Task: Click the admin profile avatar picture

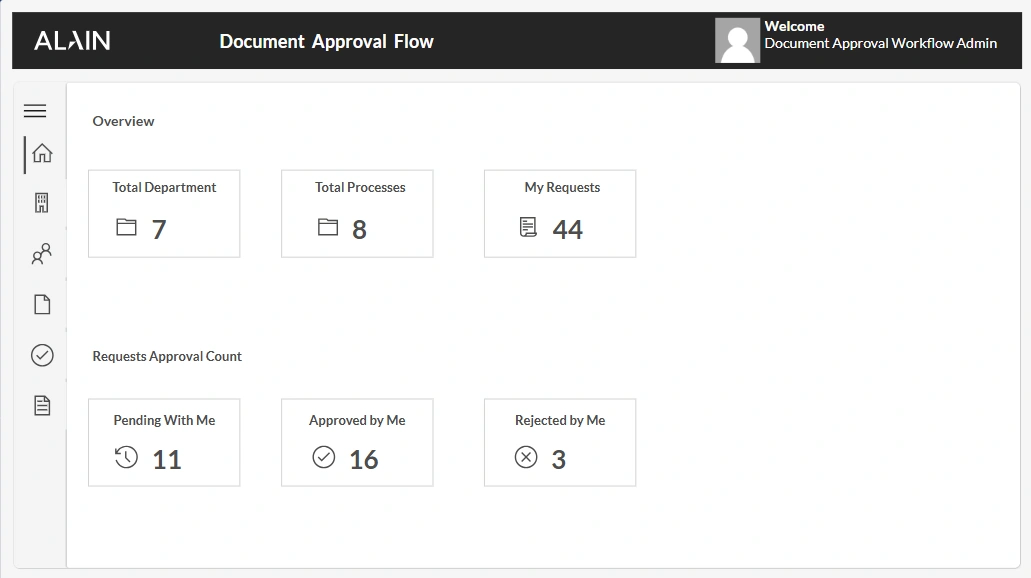Action: pyautogui.click(x=737, y=40)
